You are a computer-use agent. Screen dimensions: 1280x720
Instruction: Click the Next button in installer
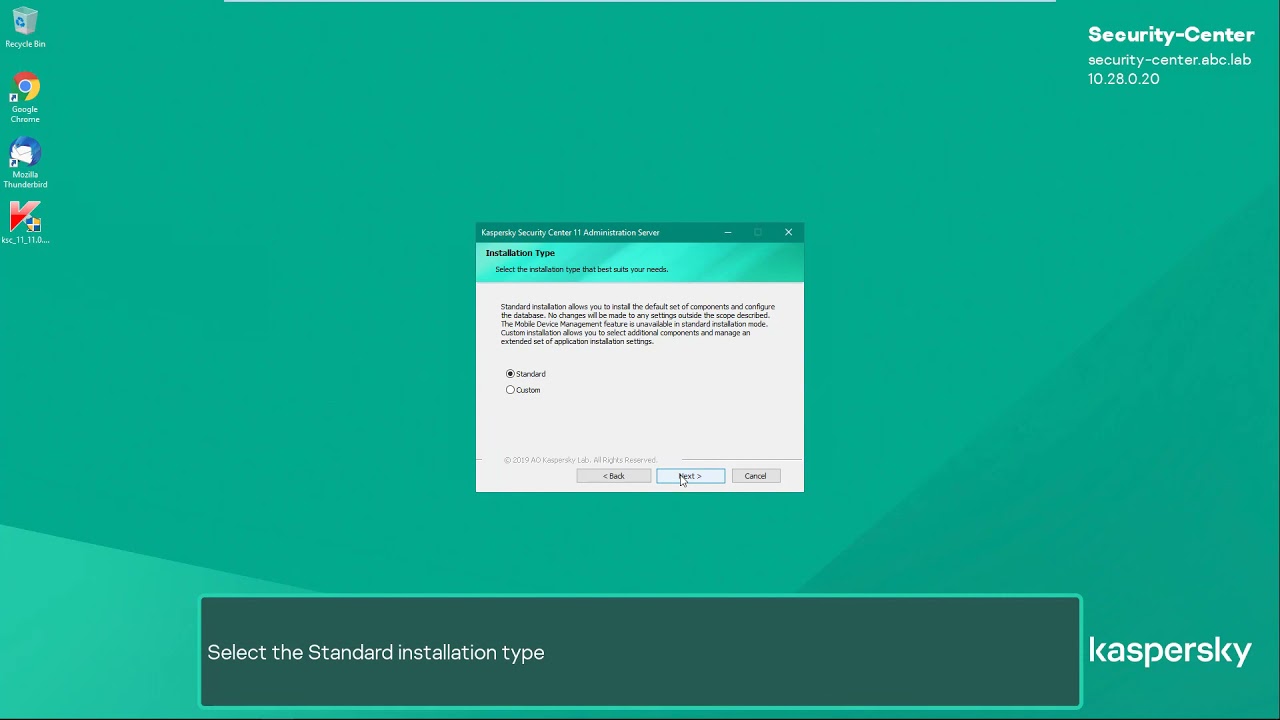pyautogui.click(x=690, y=476)
